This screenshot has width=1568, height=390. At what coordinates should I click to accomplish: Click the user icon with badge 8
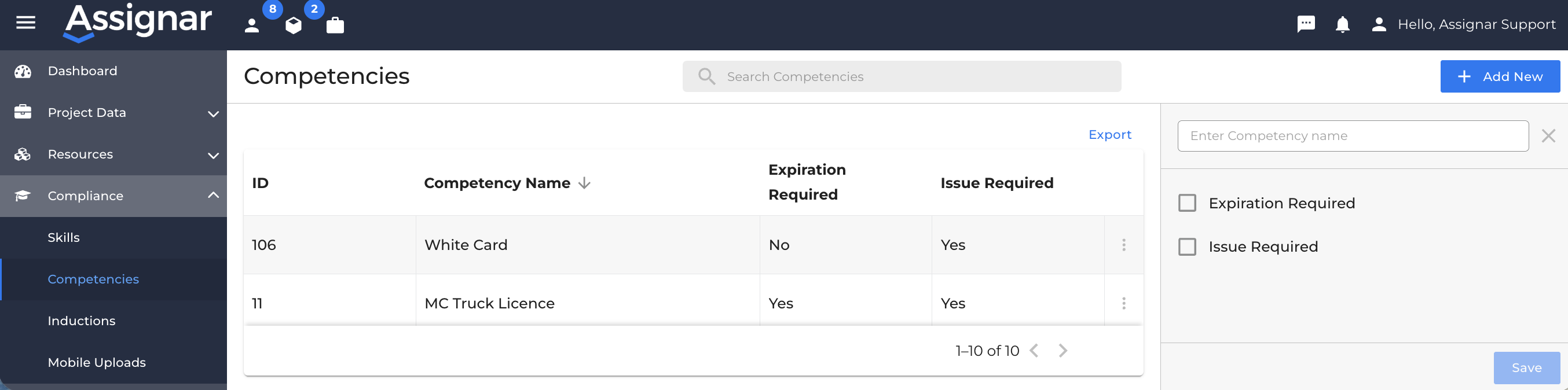[x=252, y=25]
